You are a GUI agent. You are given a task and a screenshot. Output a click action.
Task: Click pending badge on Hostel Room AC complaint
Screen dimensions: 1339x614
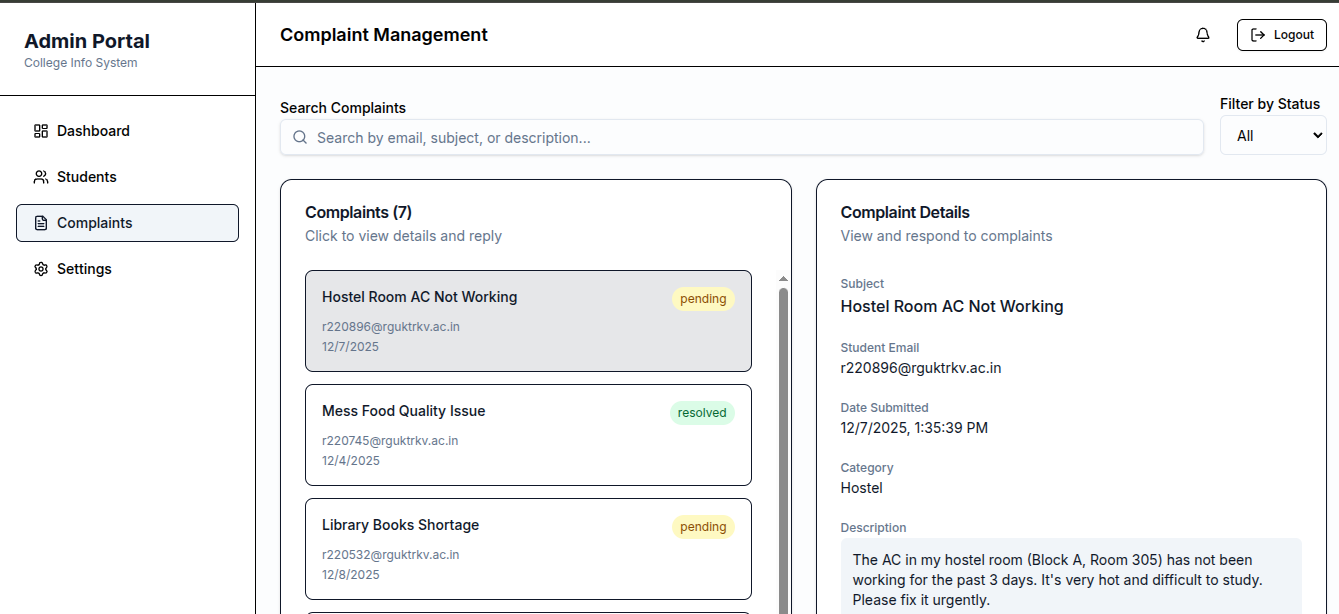[703, 299]
